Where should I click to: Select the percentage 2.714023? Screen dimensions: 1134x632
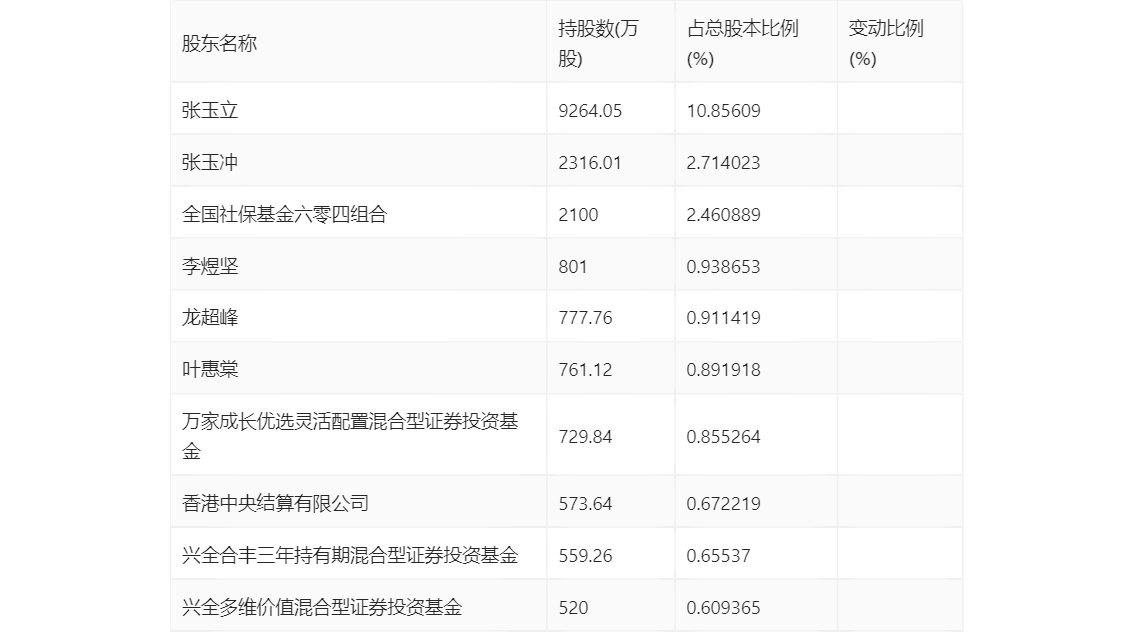pos(723,163)
